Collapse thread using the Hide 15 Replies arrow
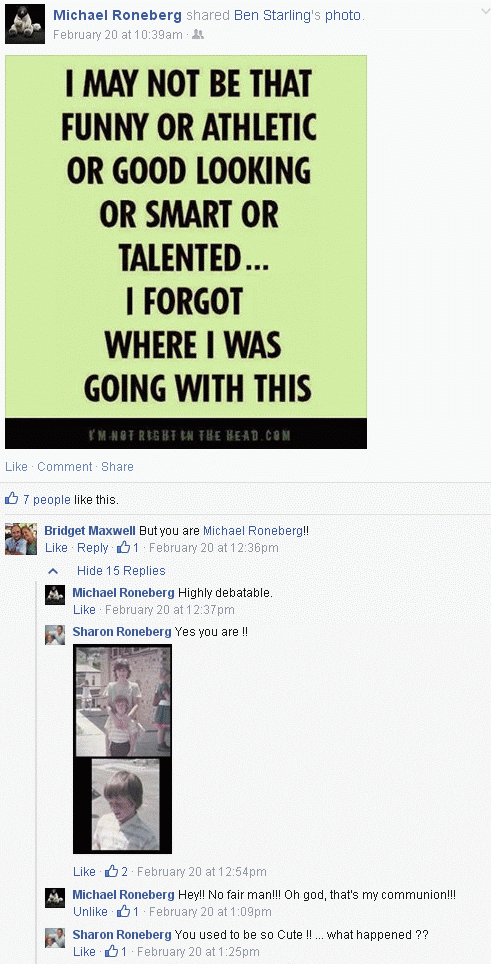The width and height of the screenshot is (491, 964). (53, 571)
